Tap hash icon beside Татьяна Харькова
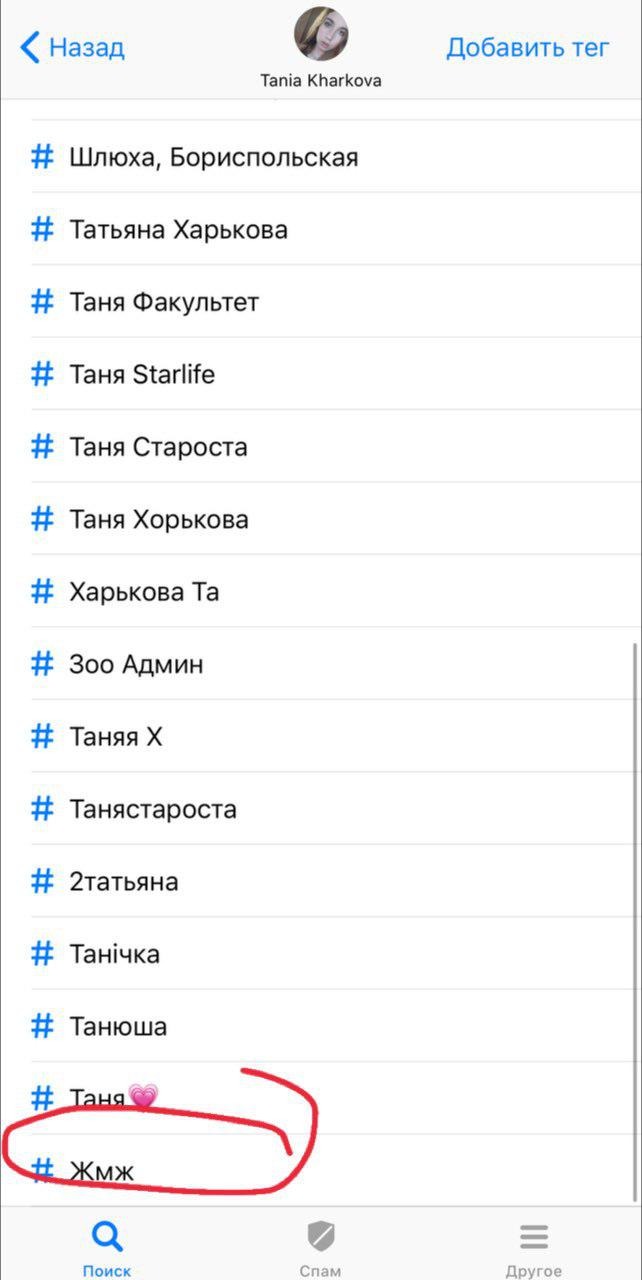This screenshot has height=1280, width=642. click(42, 229)
